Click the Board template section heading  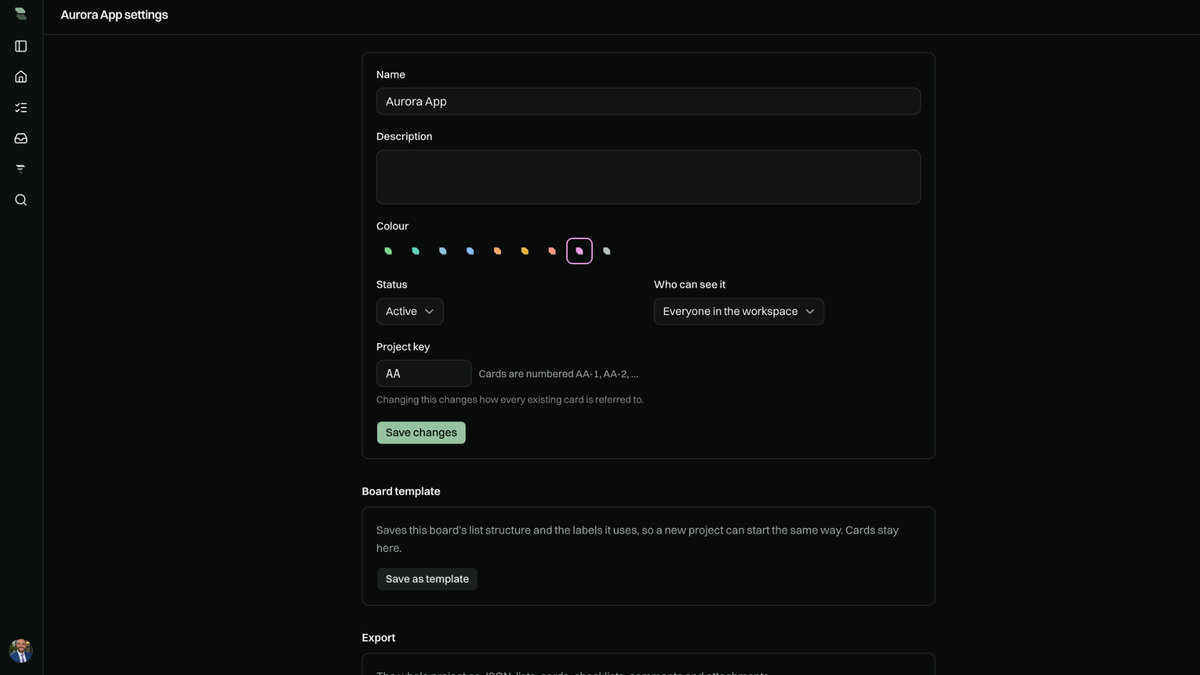[x=401, y=492]
